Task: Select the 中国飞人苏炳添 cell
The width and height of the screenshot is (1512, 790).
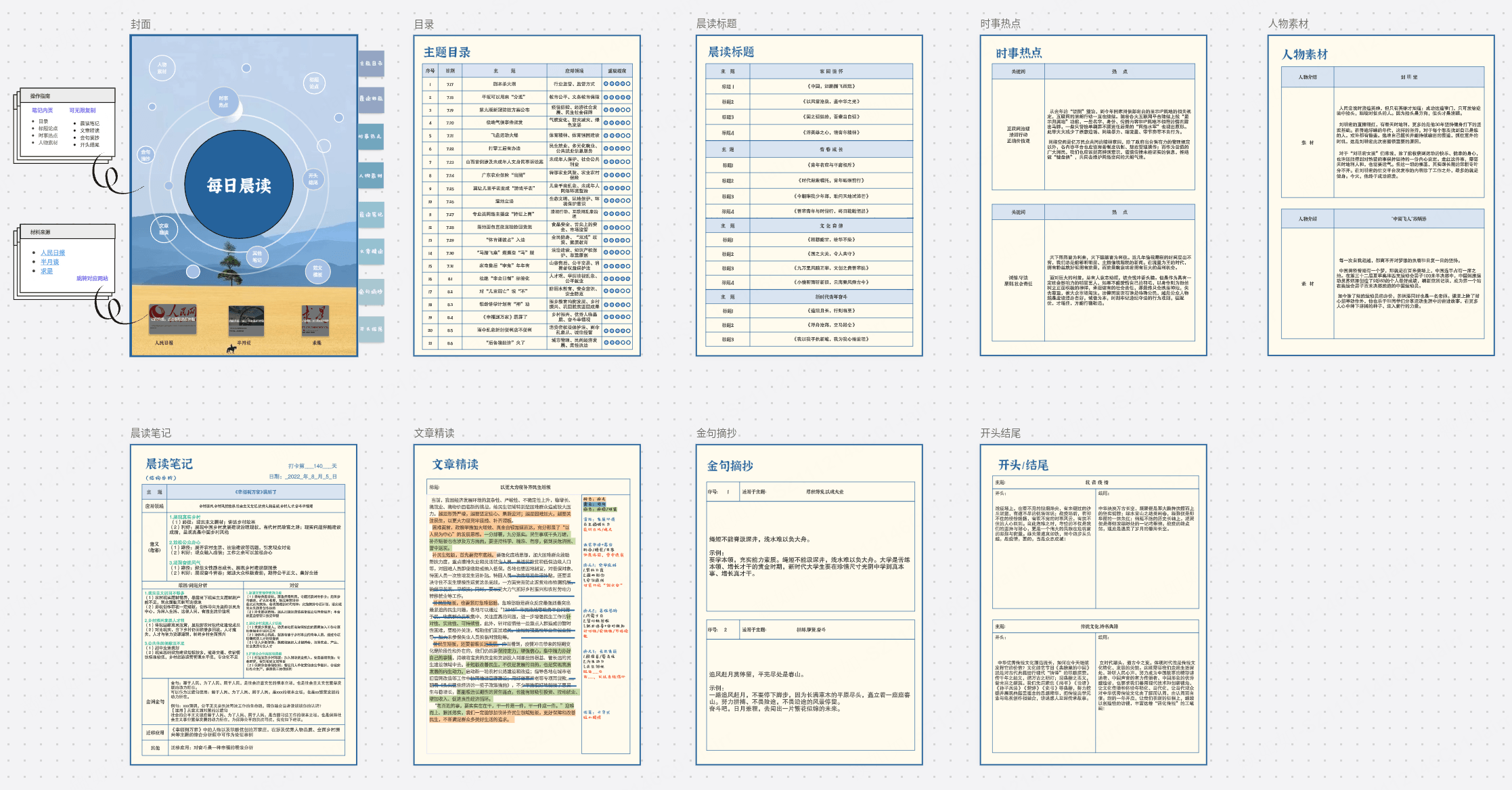Action: [1408, 219]
